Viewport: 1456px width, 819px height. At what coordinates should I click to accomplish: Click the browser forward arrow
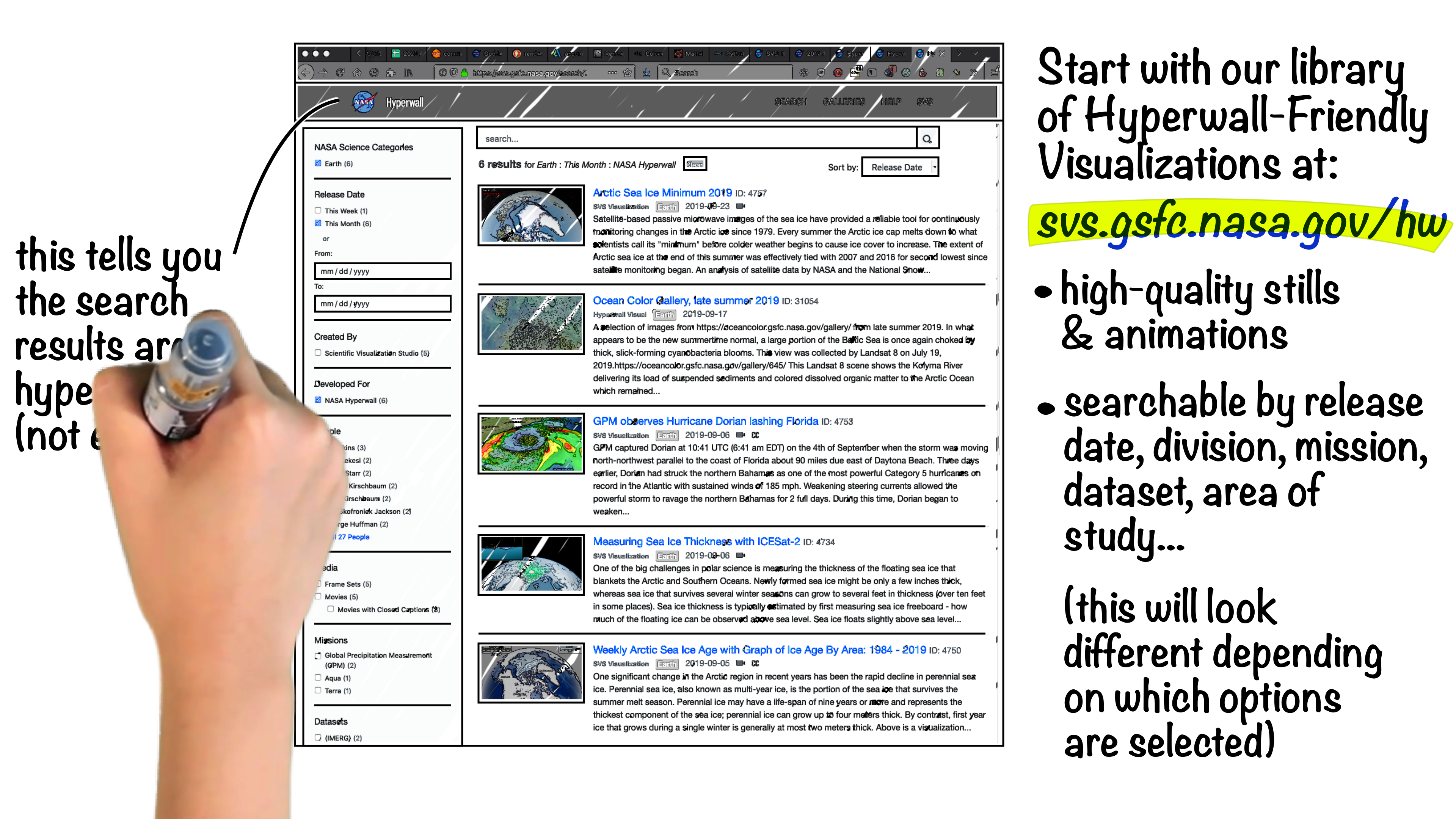[323, 72]
